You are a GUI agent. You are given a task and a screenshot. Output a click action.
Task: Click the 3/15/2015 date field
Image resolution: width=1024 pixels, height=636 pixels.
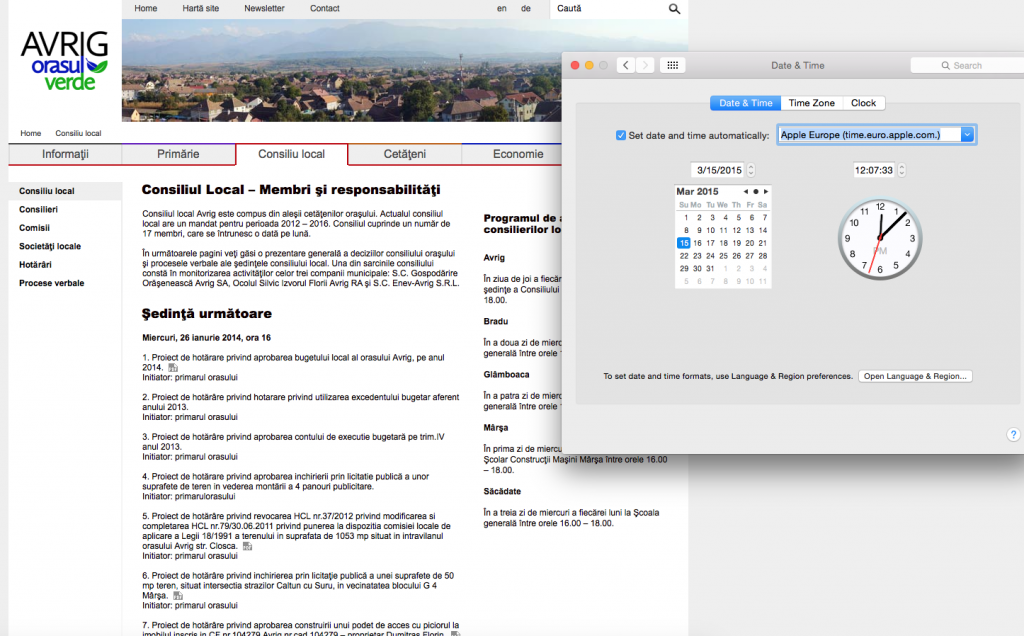[x=718, y=170]
